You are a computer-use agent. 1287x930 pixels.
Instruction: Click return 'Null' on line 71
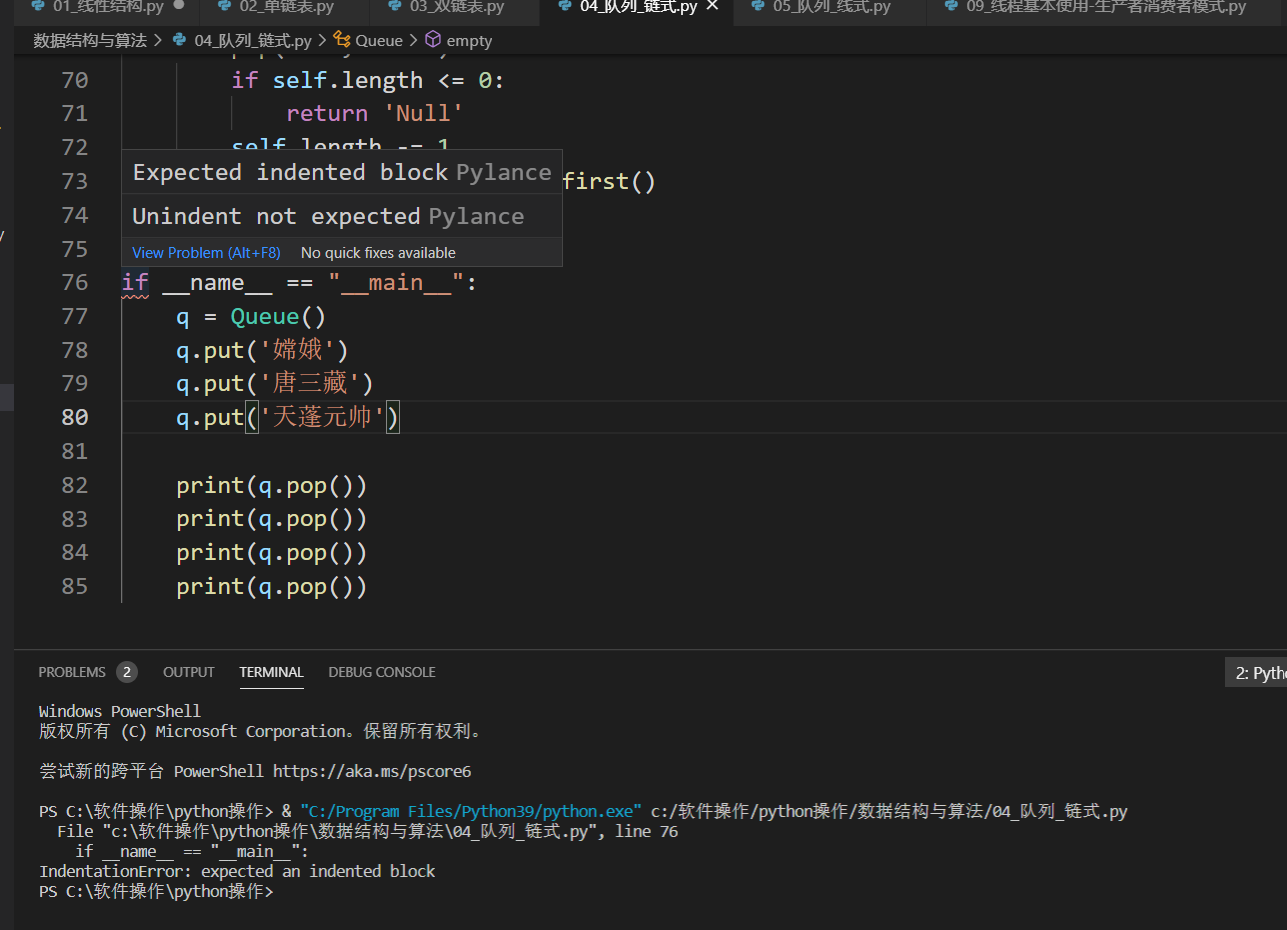pyautogui.click(x=375, y=114)
